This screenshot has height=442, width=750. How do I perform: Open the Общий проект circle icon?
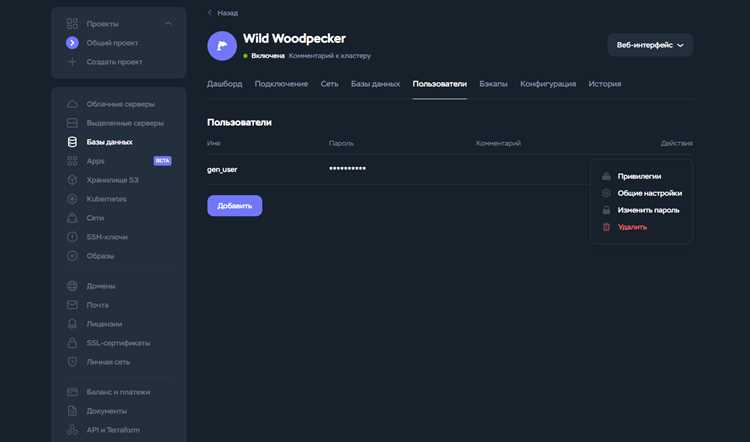[72, 43]
